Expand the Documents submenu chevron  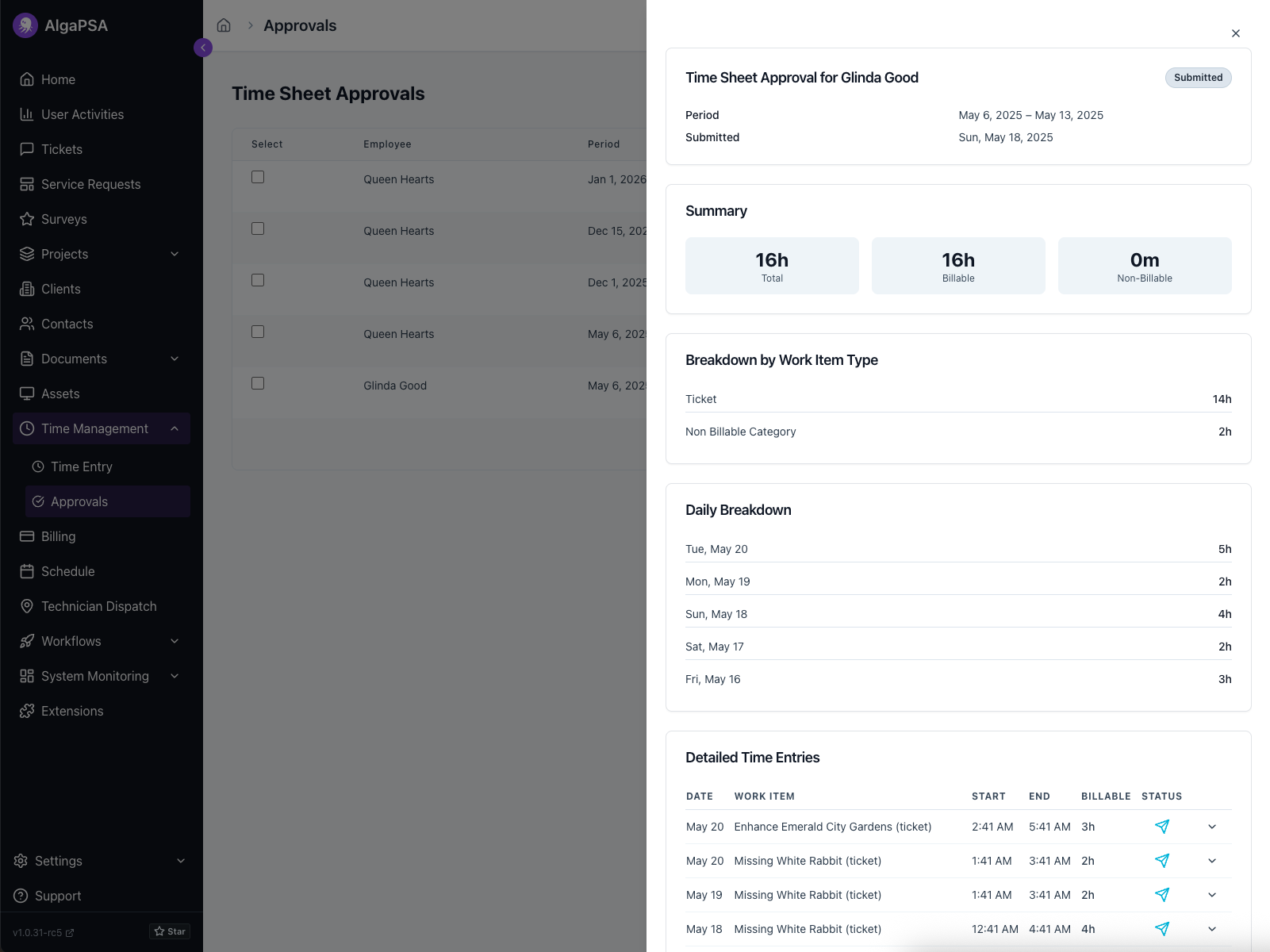[x=175, y=359]
